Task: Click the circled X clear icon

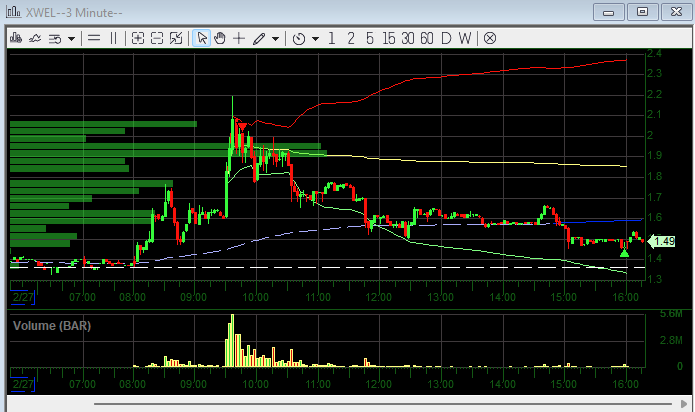Action: coord(490,39)
